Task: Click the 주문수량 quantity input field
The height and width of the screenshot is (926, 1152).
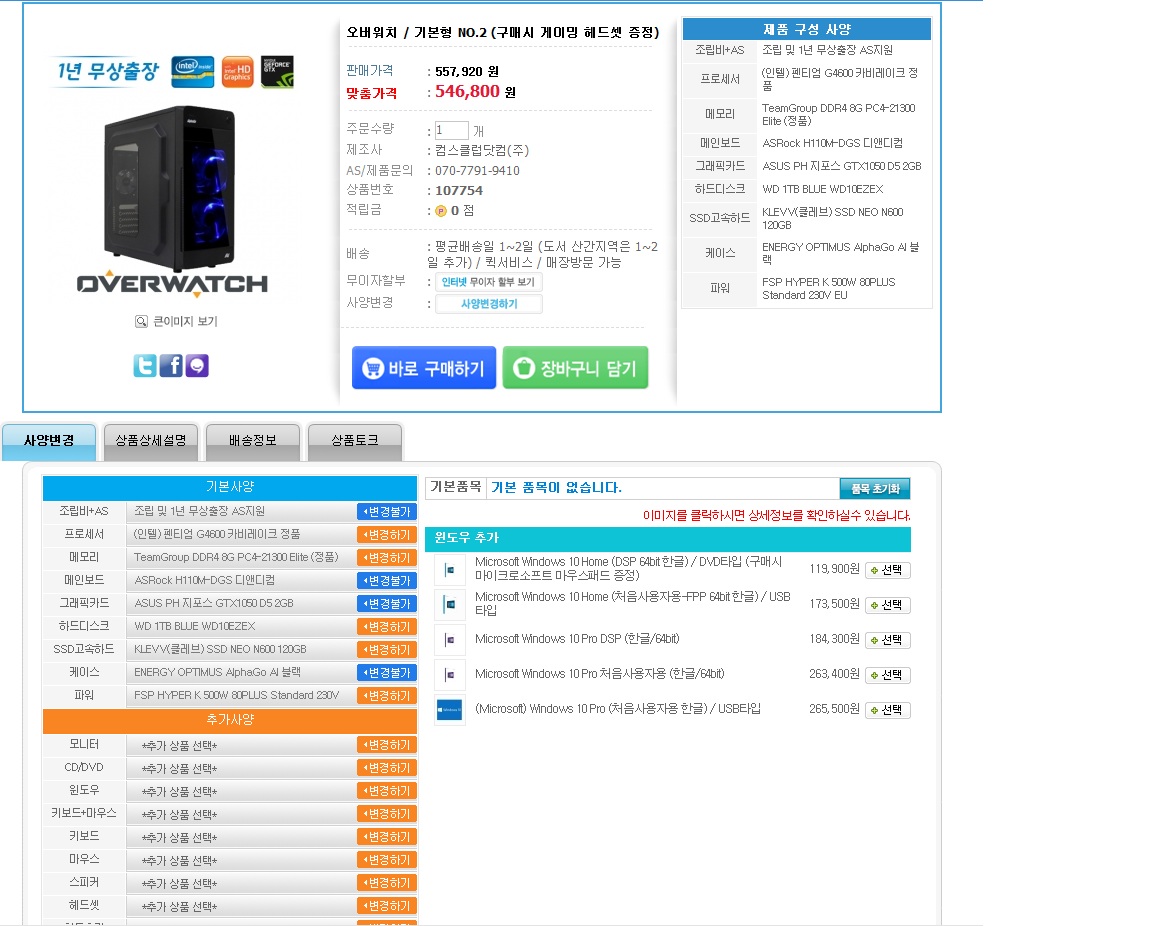Action: (x=451, y=130)
